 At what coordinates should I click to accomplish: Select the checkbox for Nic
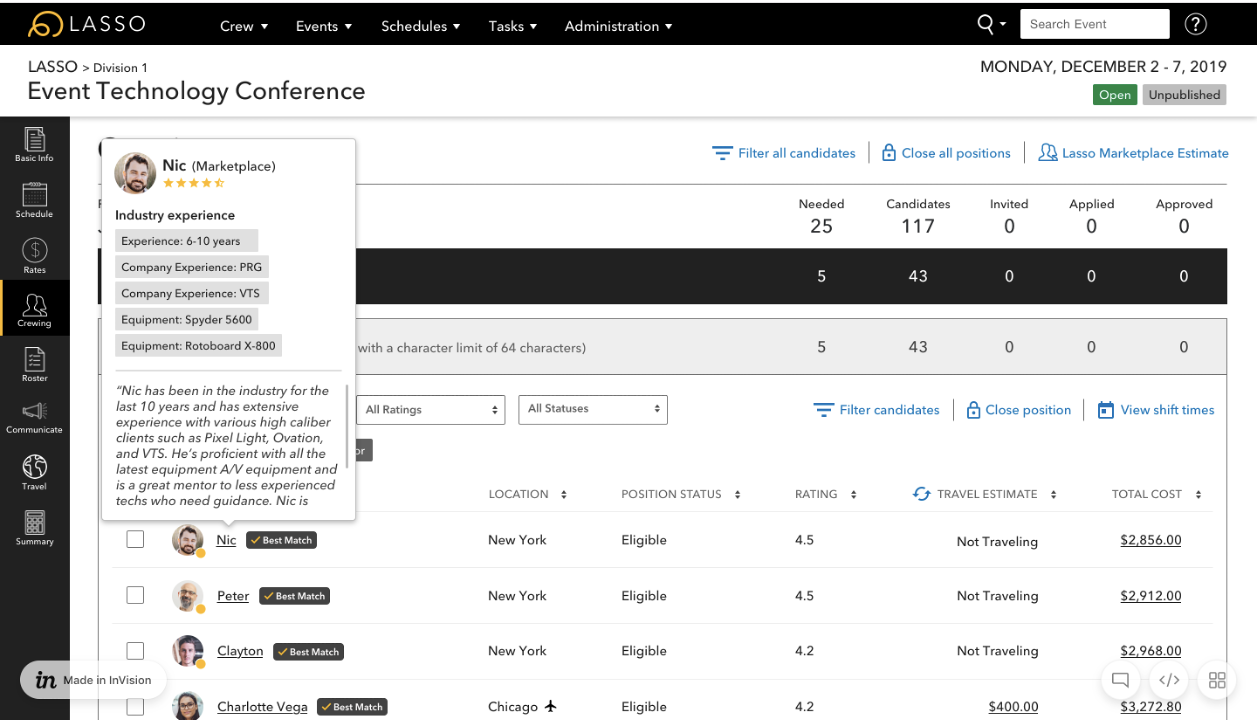tap(135, 540)
